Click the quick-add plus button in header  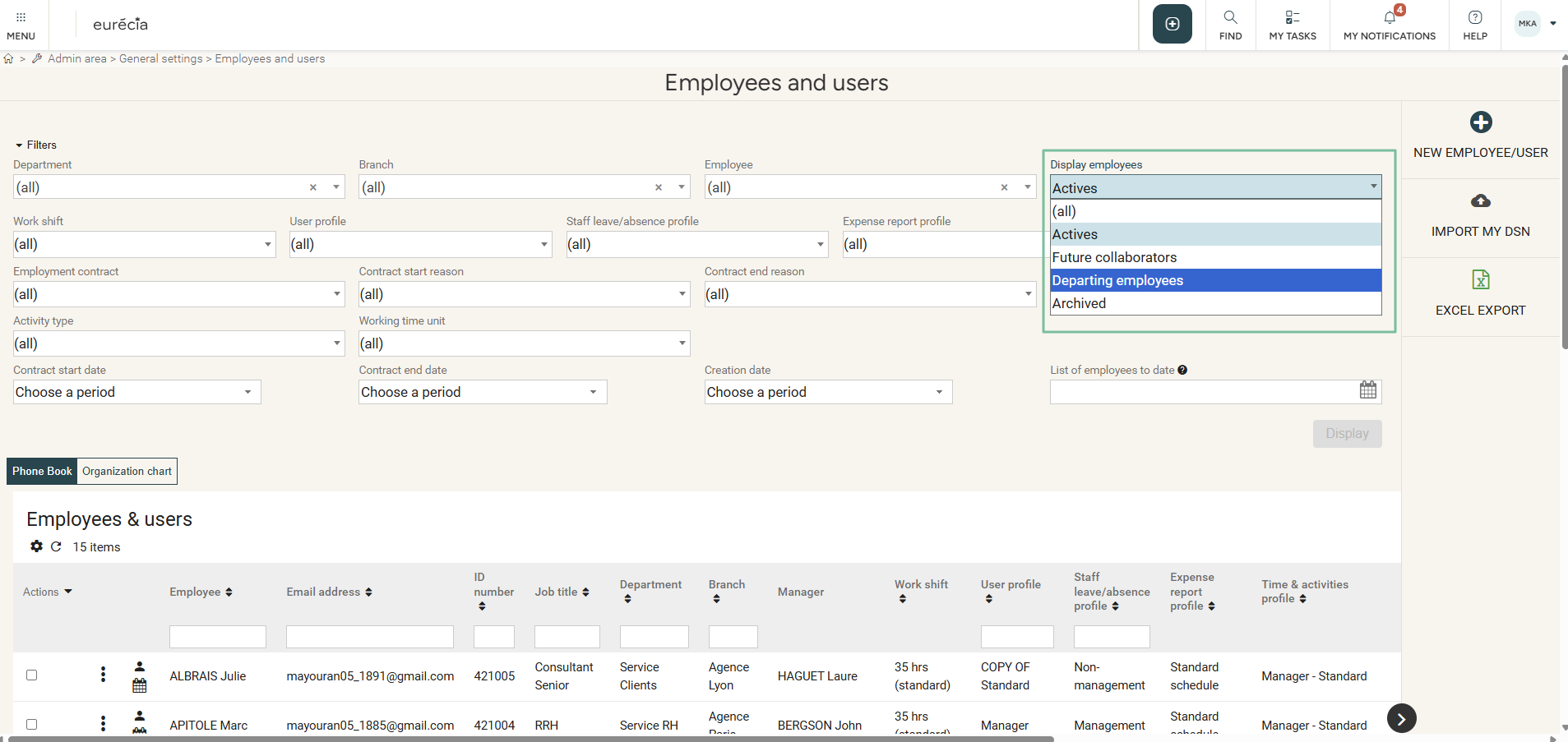pos(1172,24)
